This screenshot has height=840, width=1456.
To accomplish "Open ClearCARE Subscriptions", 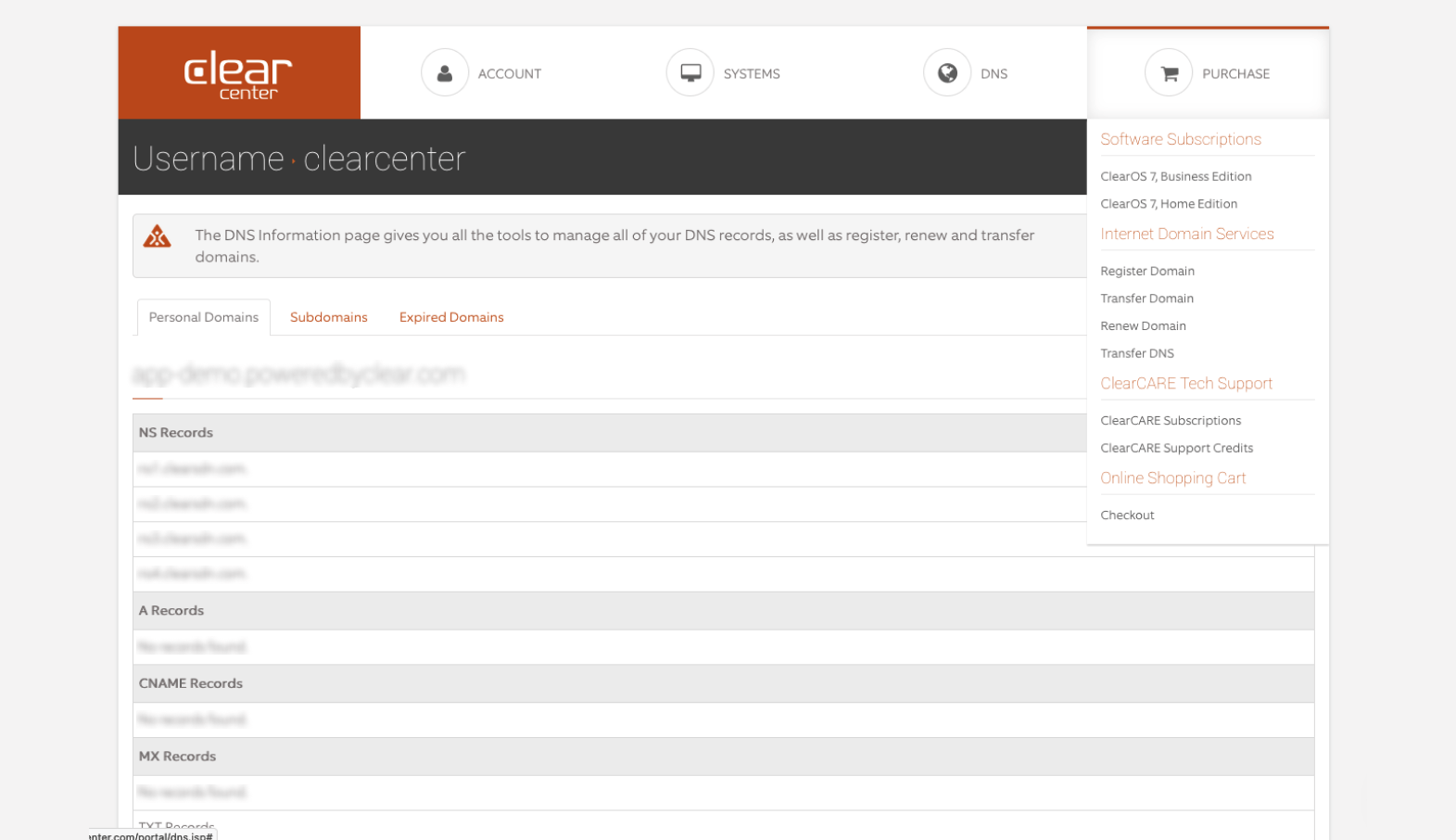I will [1171, 421].
